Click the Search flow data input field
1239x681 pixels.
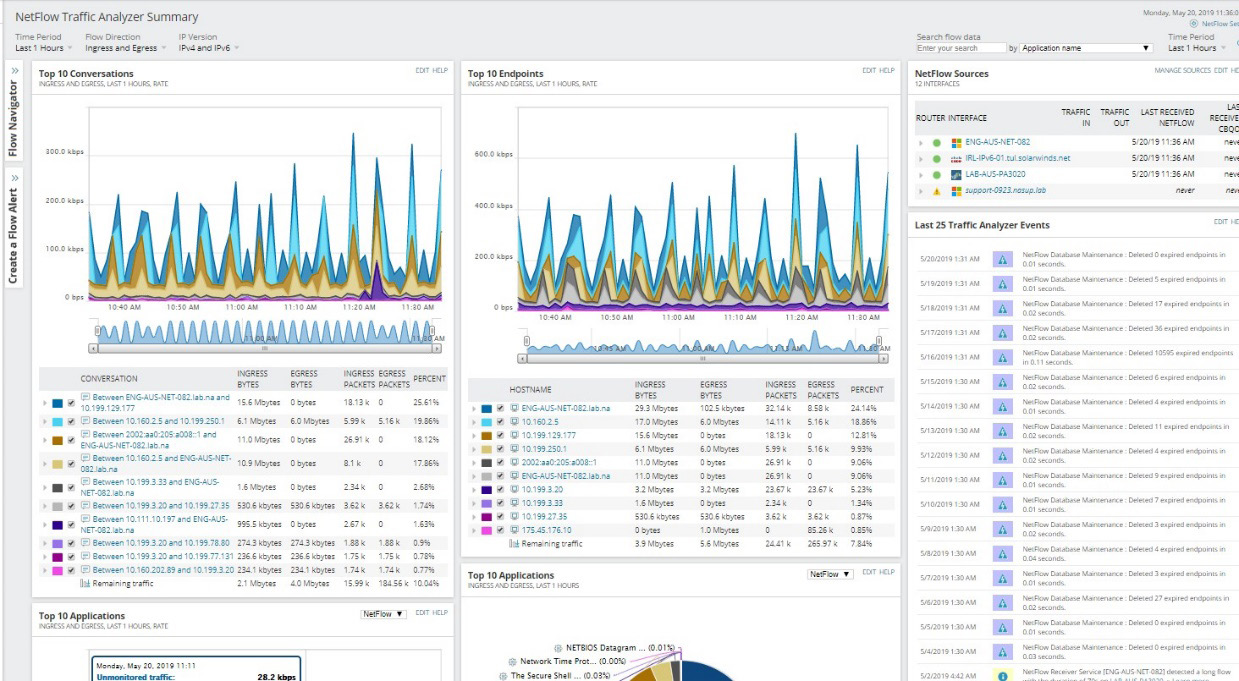pos(960,48)
